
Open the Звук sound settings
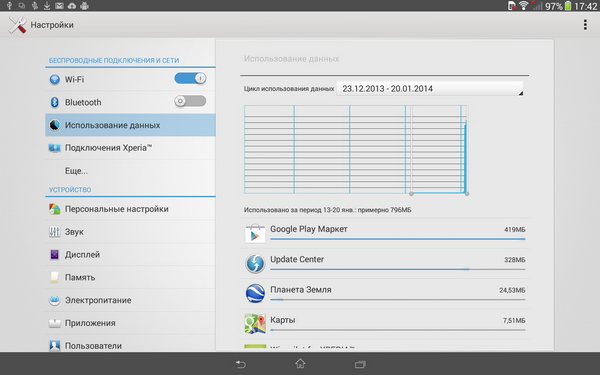pos(130,232)
